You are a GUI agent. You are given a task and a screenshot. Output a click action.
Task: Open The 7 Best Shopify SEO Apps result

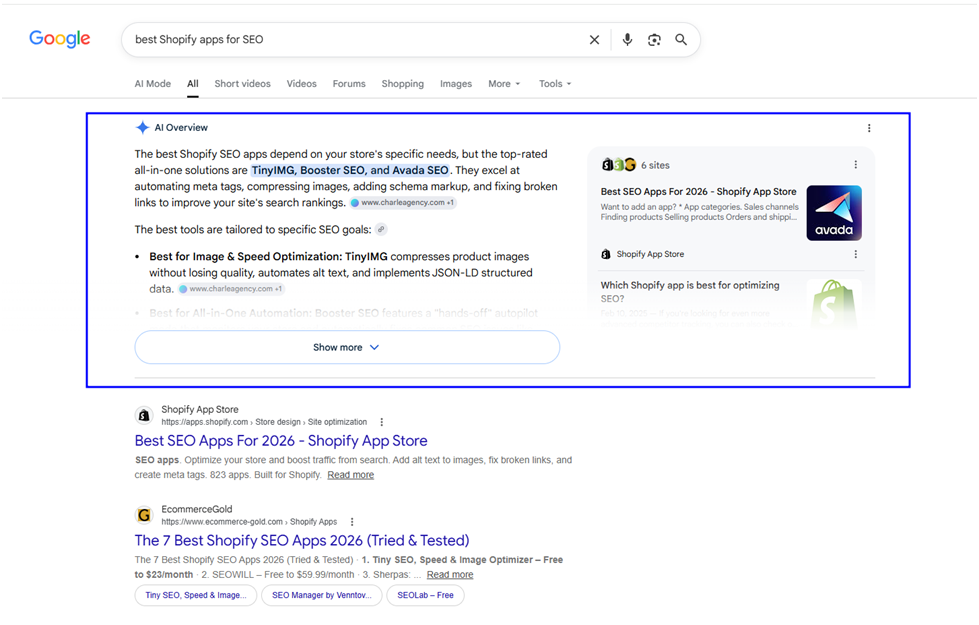coord(302,540)
